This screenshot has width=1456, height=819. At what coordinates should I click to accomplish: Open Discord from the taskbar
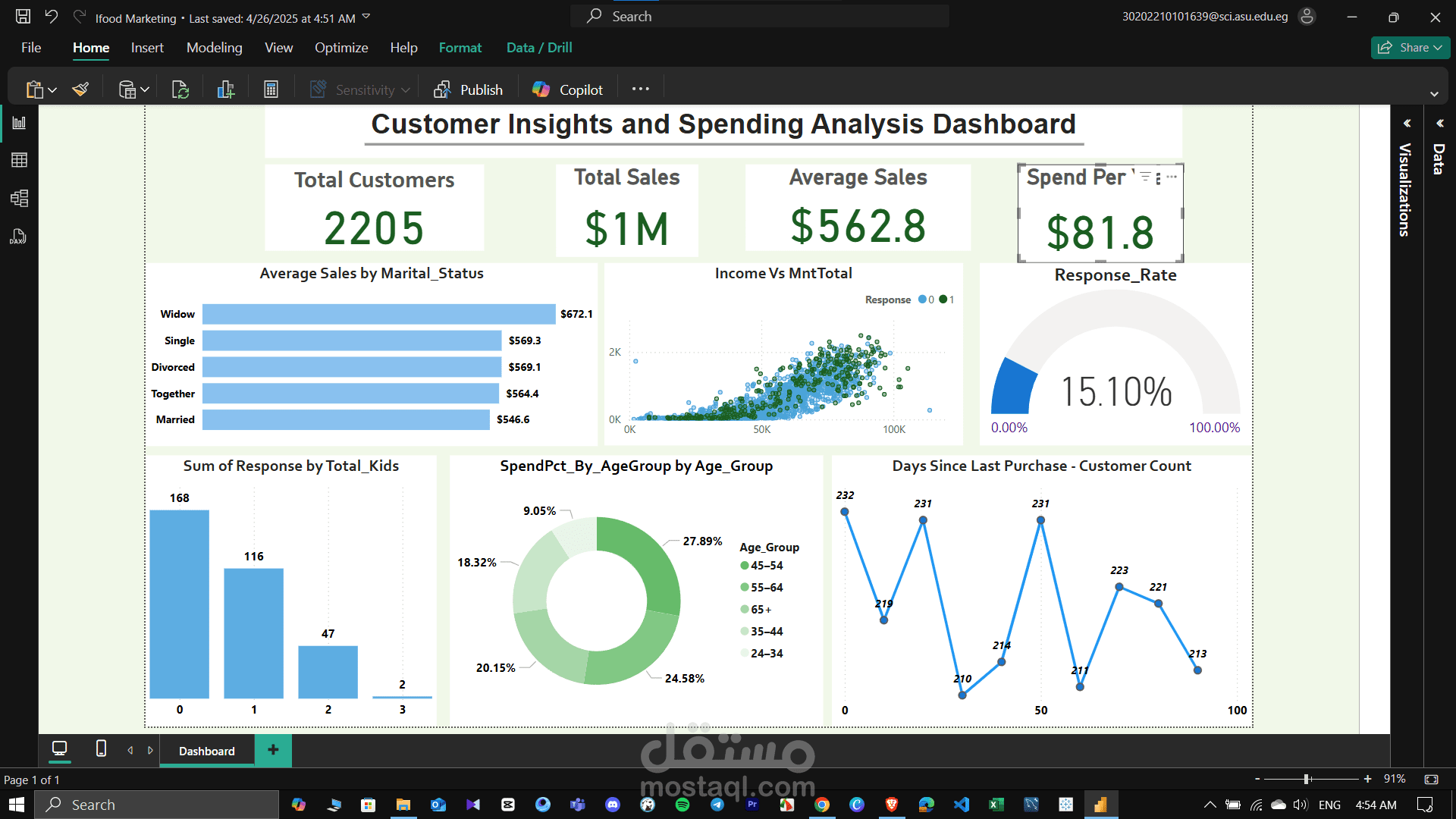pos(613,805)
